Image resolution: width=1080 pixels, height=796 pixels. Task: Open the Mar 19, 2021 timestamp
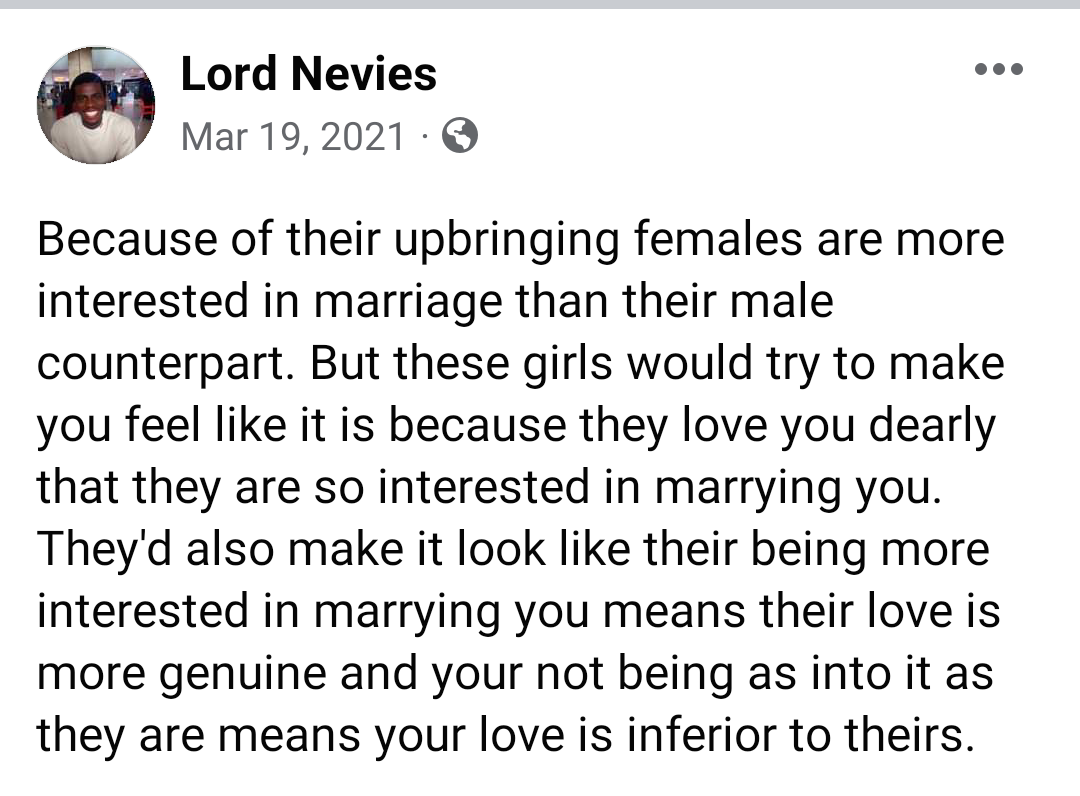tap(293, 136)
